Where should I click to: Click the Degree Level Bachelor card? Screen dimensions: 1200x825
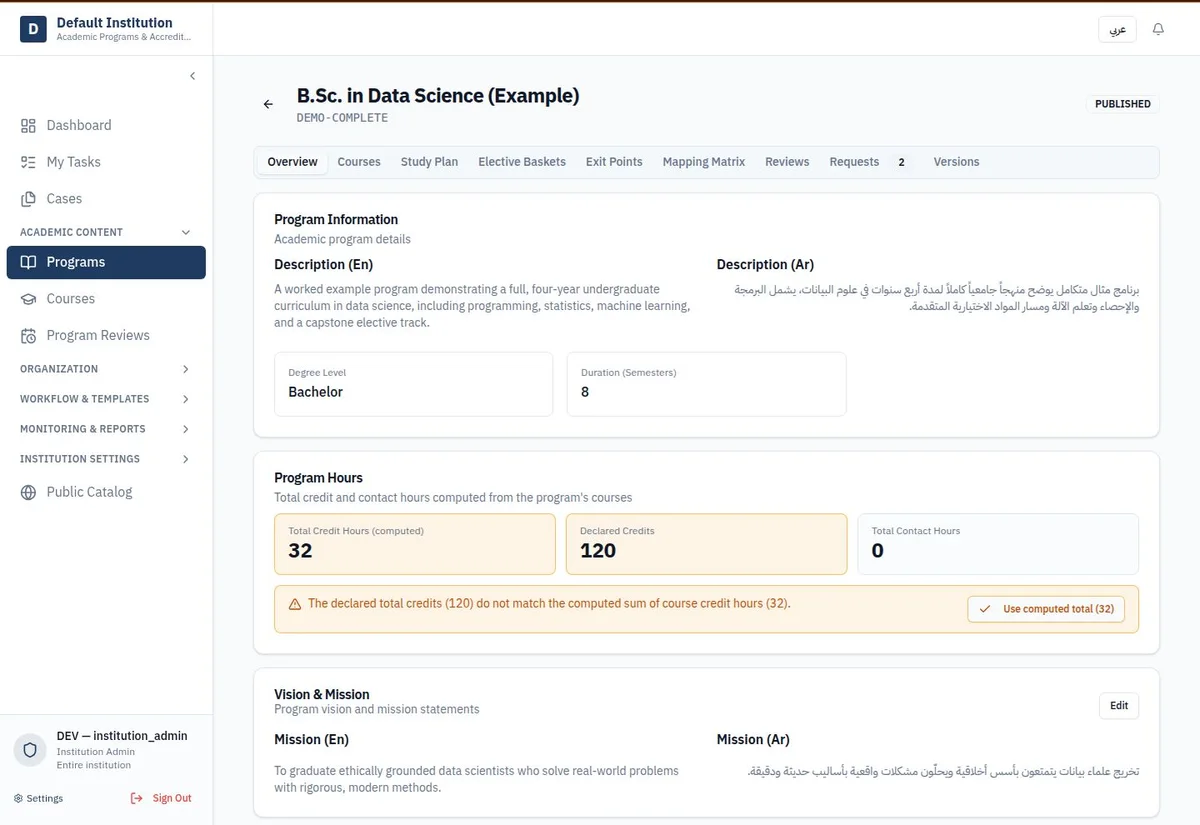(413, 384)
